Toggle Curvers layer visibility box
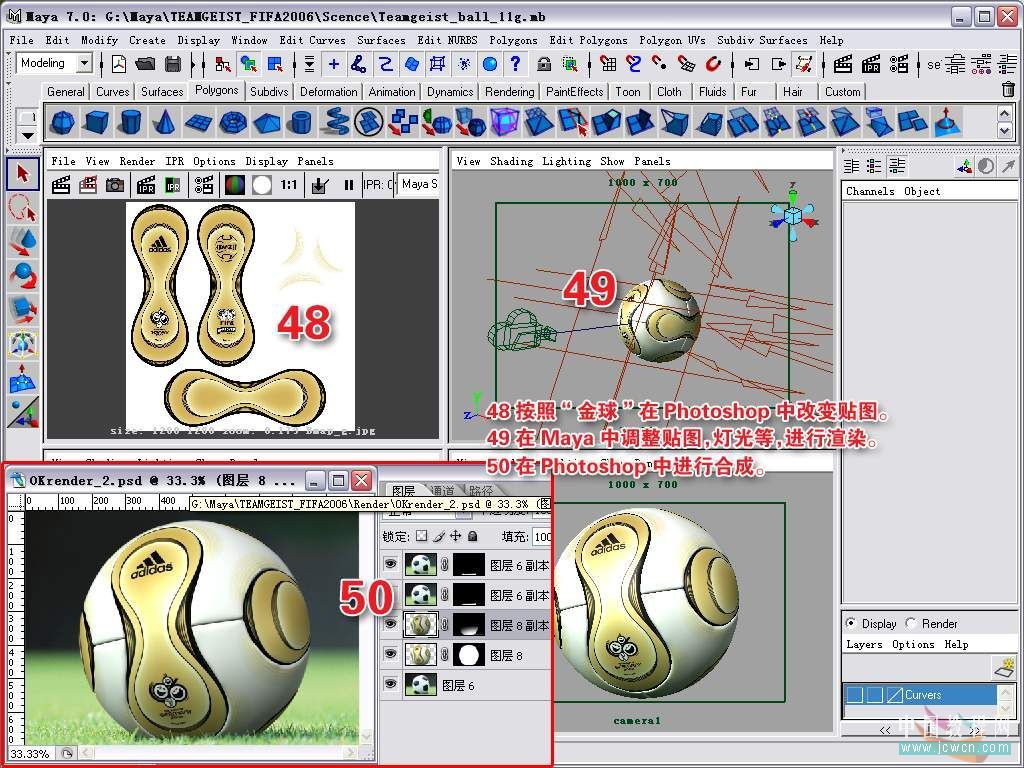Screen dimensions: 1024x768 pos(854,695)
